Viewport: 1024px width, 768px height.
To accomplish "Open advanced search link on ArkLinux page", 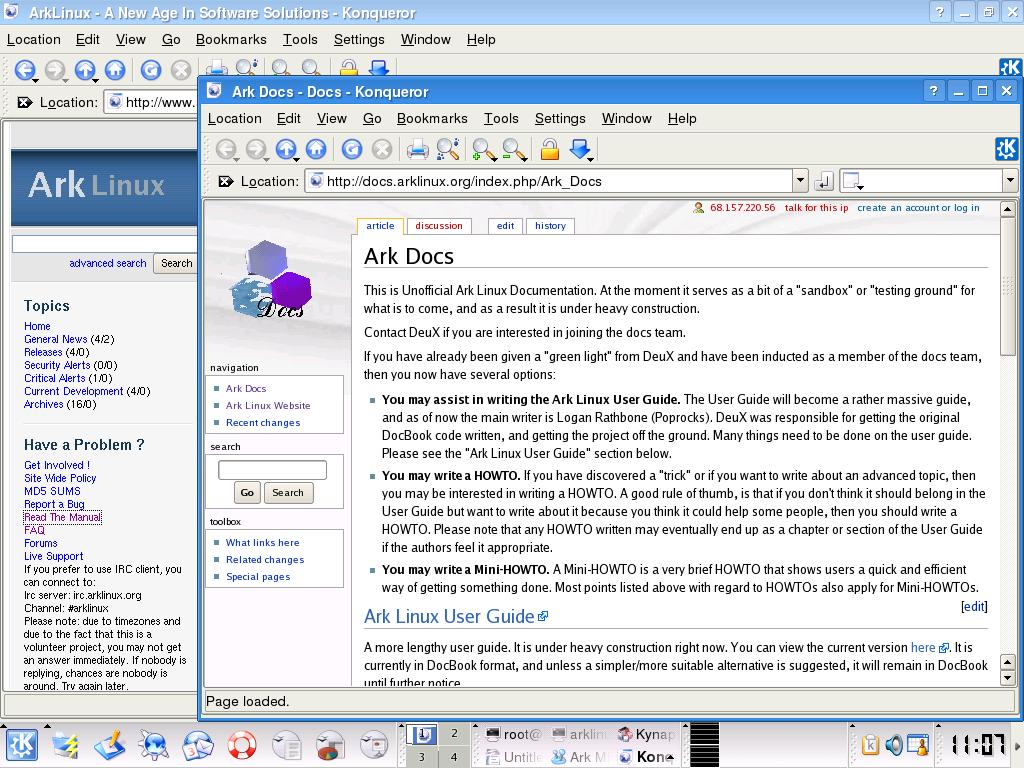I will coord(108,263).
